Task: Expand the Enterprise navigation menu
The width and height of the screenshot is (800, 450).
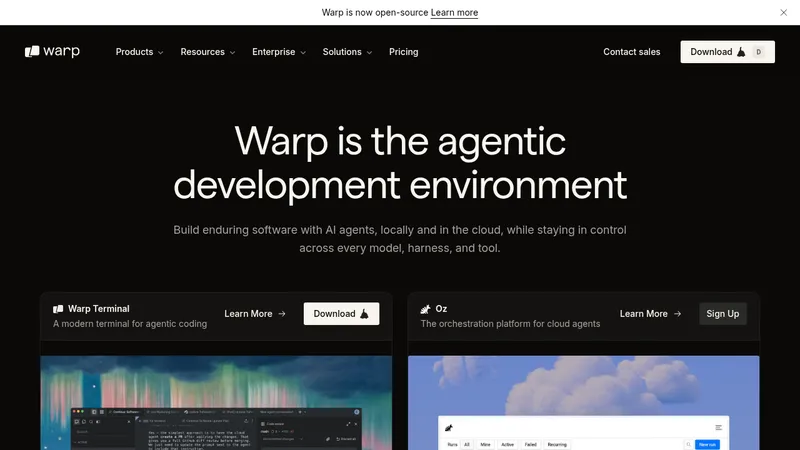Action: (x=279, y=52)
